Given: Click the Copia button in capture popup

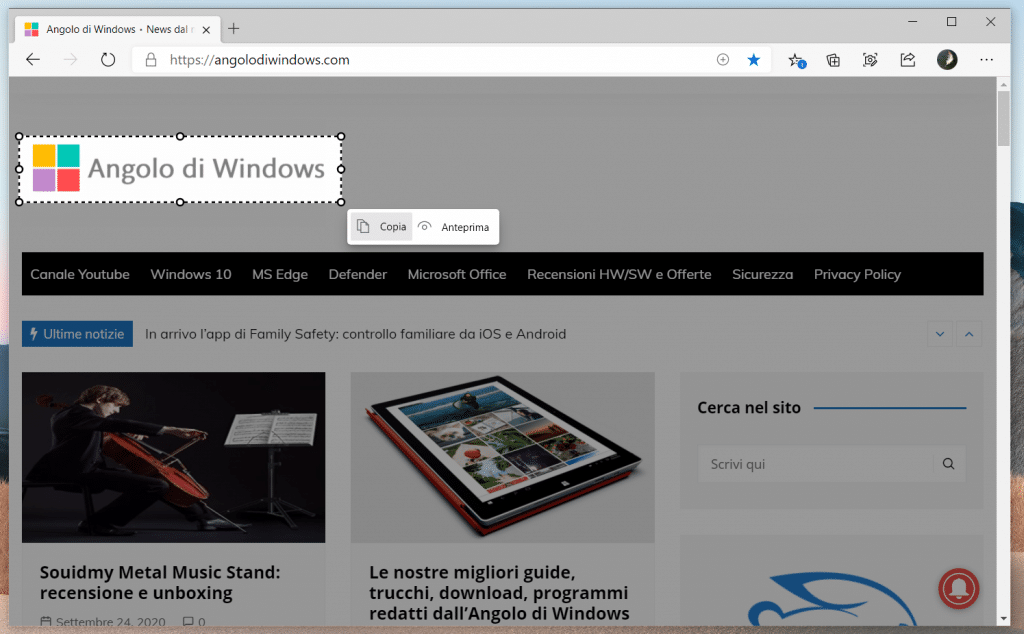Looking at the screenshot, I should (x=382, y=227).
